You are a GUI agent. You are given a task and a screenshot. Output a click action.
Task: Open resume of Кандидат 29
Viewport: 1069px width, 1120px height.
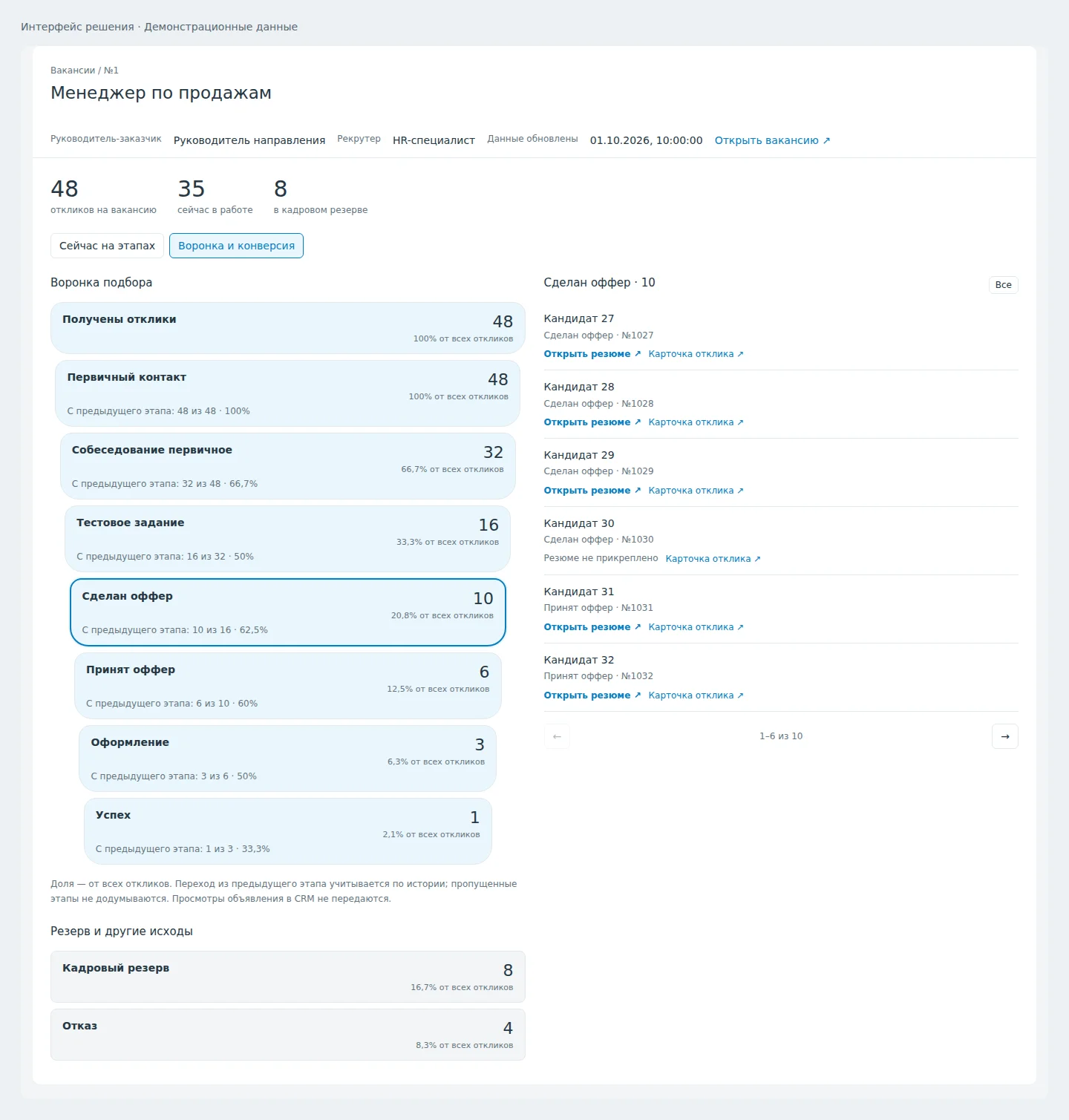[592, 491]
